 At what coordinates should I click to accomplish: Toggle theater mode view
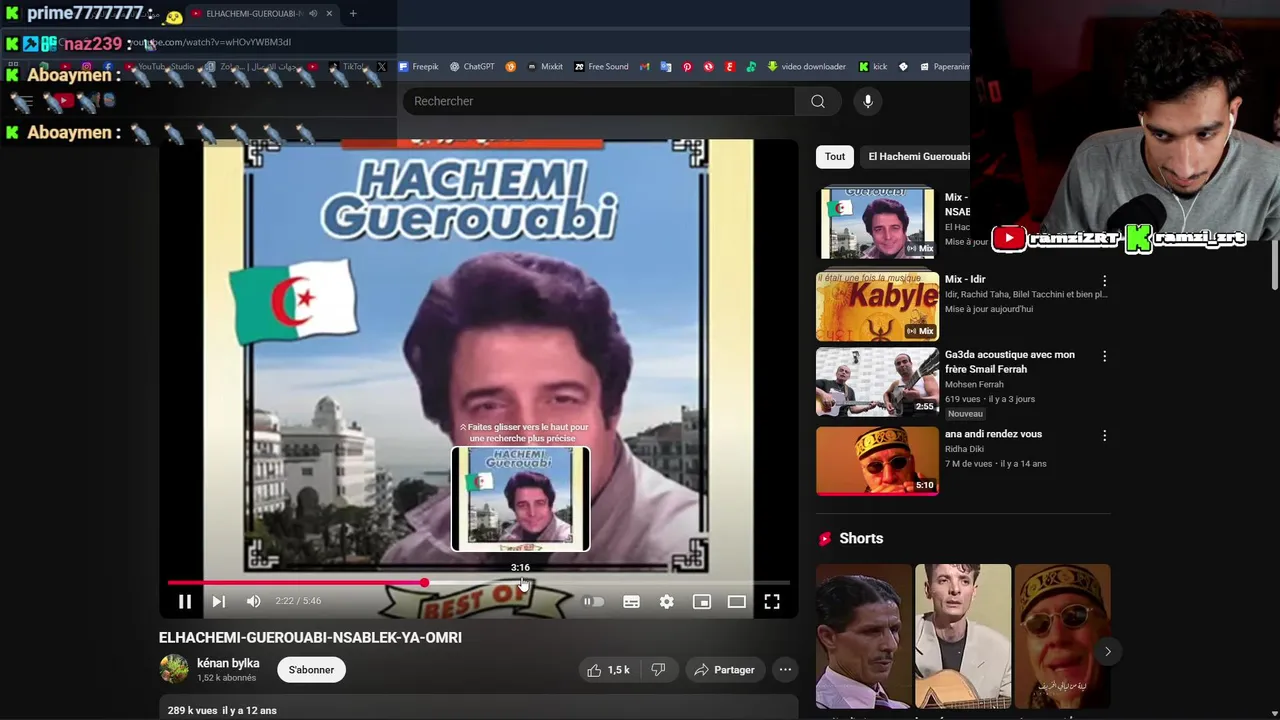pyautogui.click(x=737, y=601)
